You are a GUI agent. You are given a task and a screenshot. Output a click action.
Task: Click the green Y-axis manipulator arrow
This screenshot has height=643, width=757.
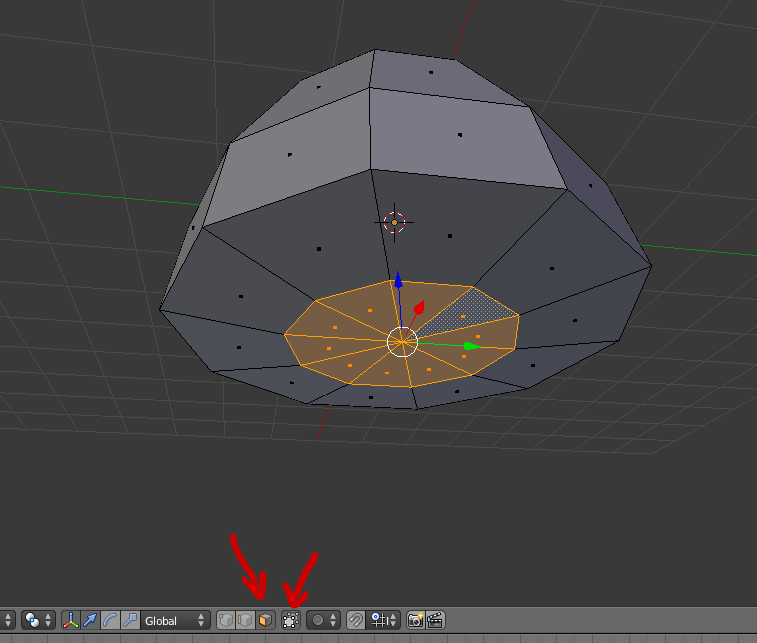click(x=472, y=346)
